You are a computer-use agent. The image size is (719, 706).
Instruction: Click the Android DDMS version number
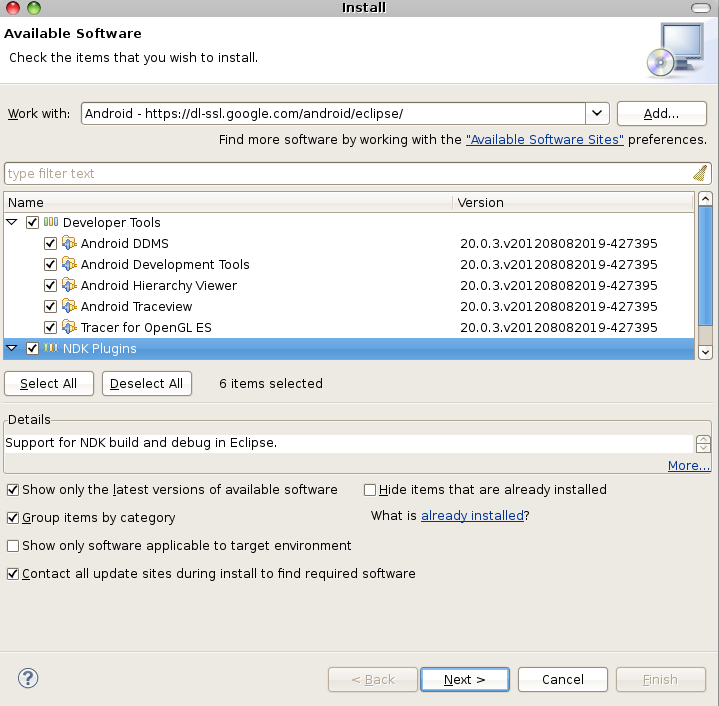[x=559, y=243]
